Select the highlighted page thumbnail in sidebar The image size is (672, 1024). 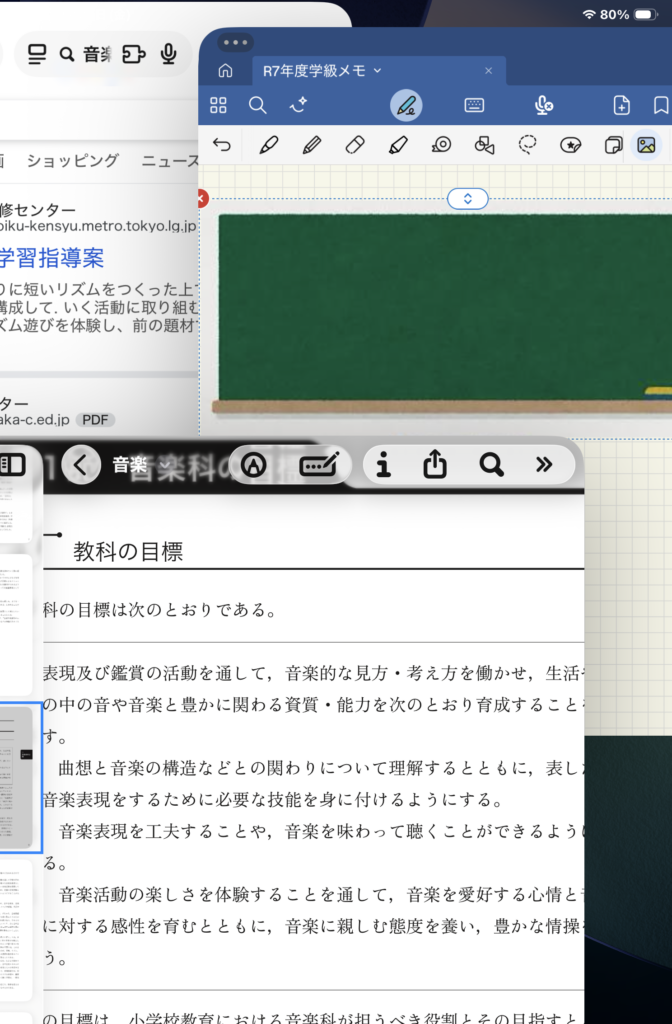tap(20, 777)
